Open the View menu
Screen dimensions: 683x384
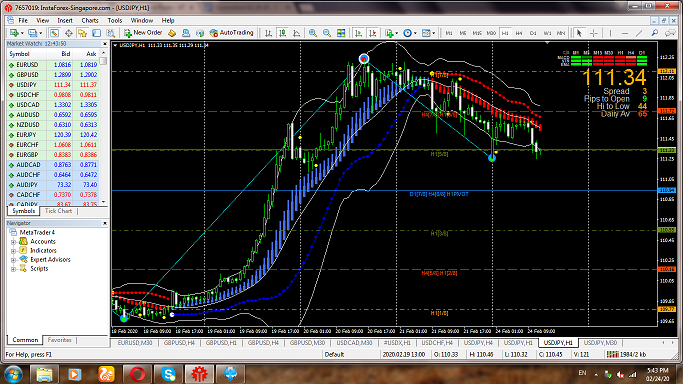42,20
